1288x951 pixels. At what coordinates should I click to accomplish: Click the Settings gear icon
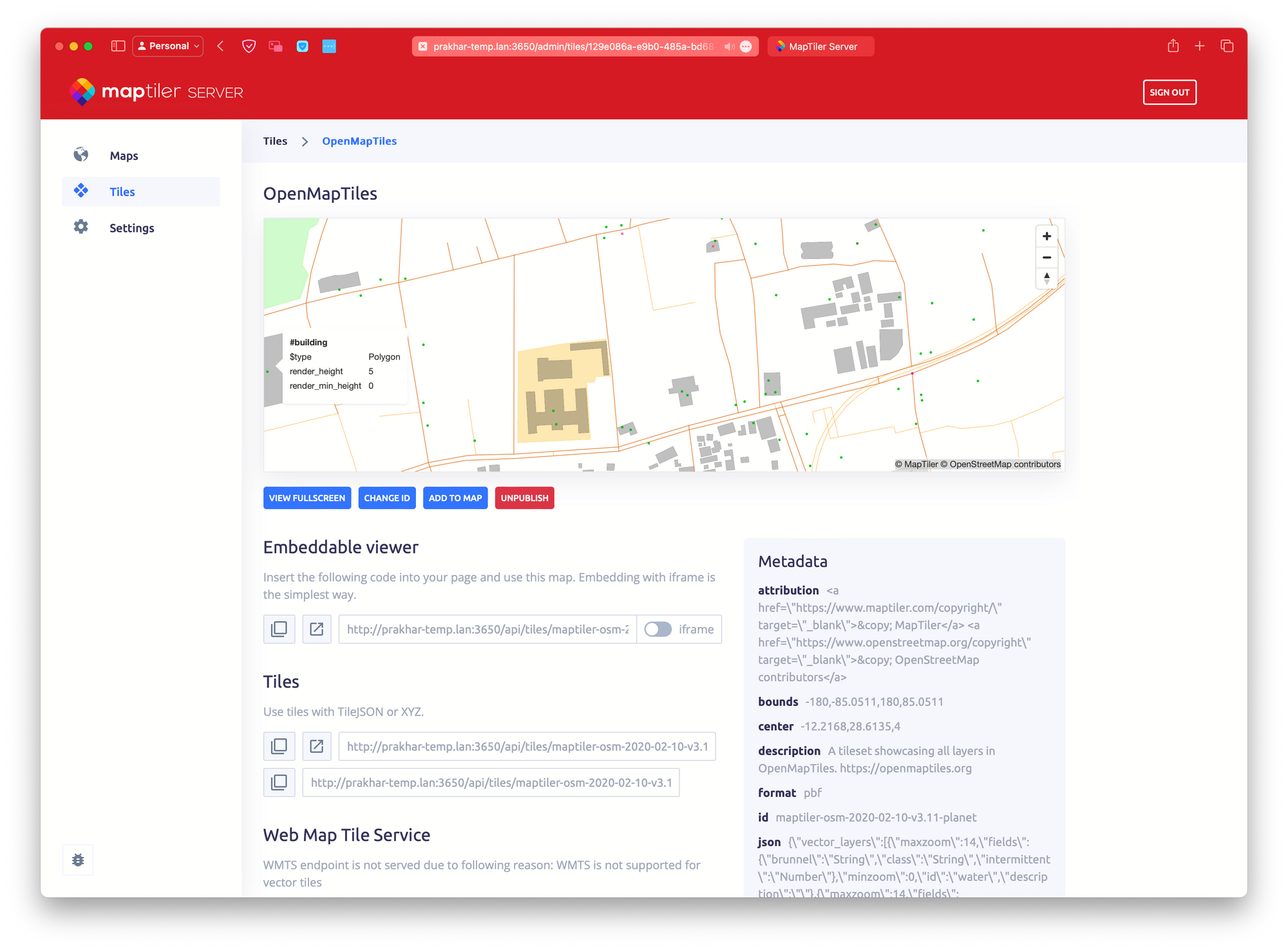tap(80, 227)
